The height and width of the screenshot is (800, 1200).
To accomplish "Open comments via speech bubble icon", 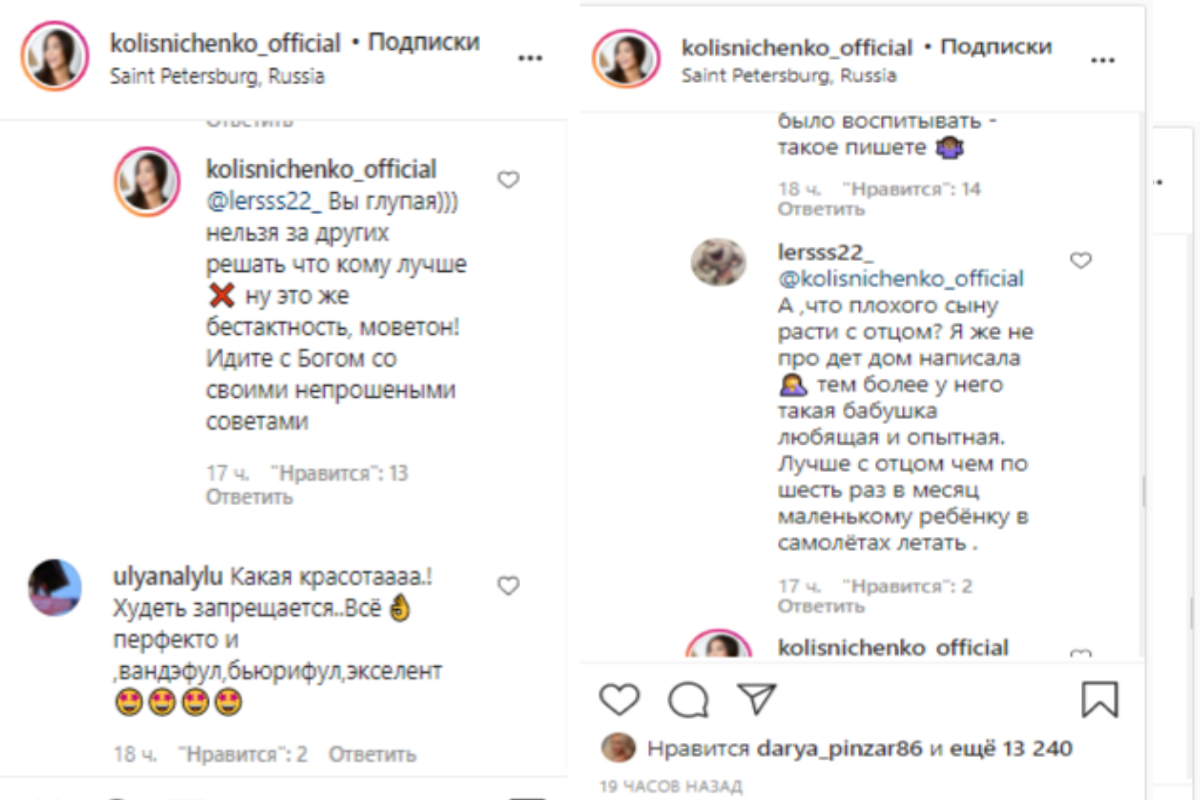I will click(x=687, y=700).
